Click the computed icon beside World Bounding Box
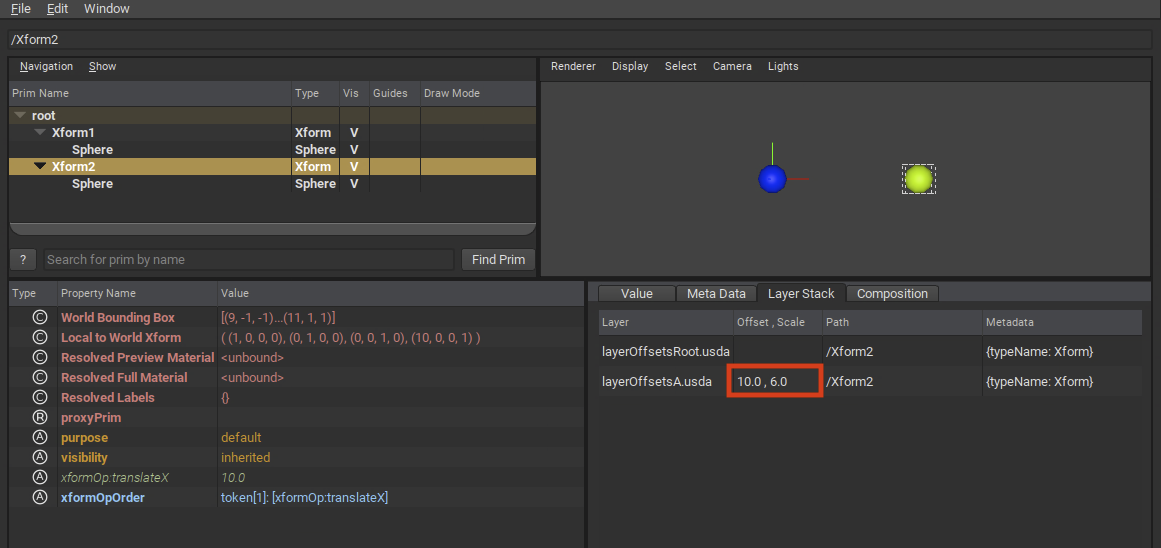Image resolution: width=1161 pixels, height=548 pixels. click(40, 317)
